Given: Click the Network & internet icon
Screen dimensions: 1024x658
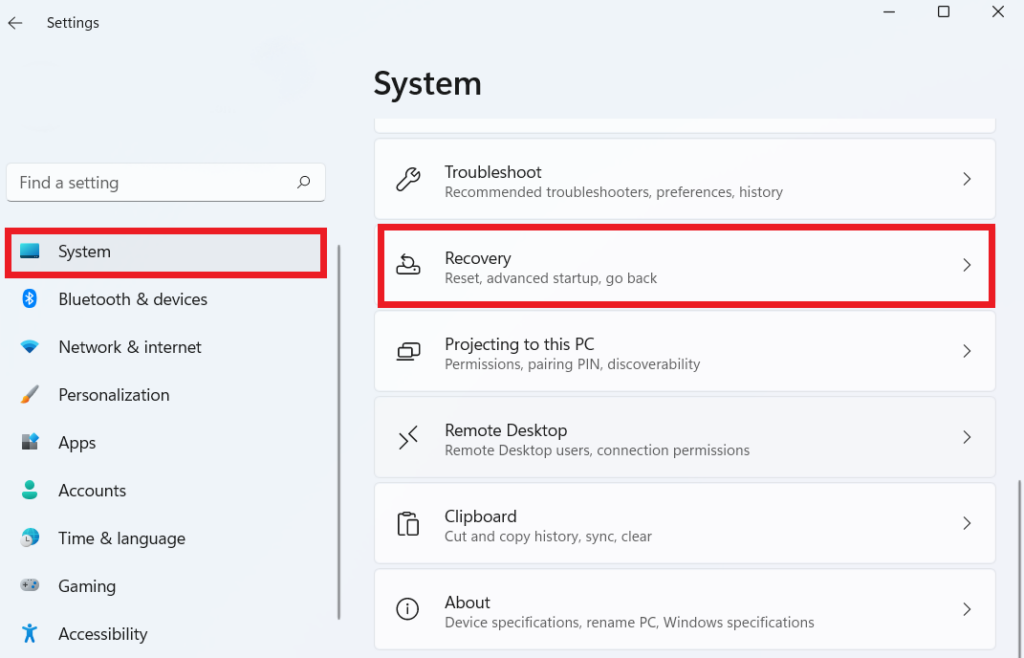Looking at the screenshot, I should point(28,347).
